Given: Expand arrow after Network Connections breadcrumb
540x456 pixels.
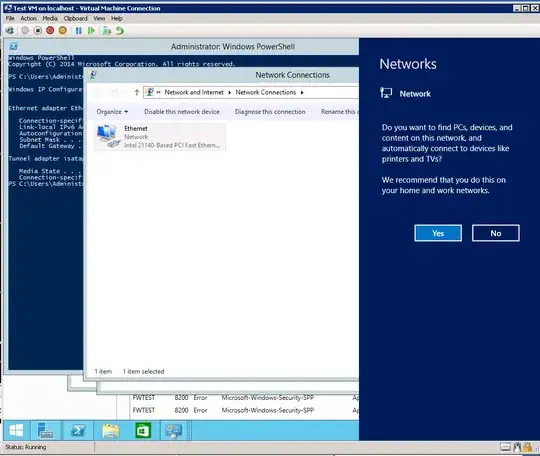Looking at the screenshot, I should click(302, 92).
